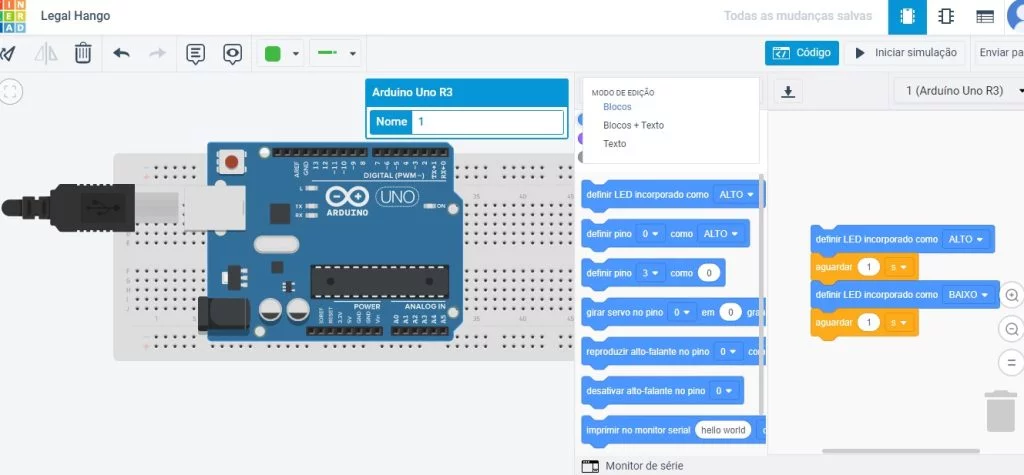Open pin dropdown in desativar alto-falante block
This screenshot has width=1024, height=475.
(724, 391)
